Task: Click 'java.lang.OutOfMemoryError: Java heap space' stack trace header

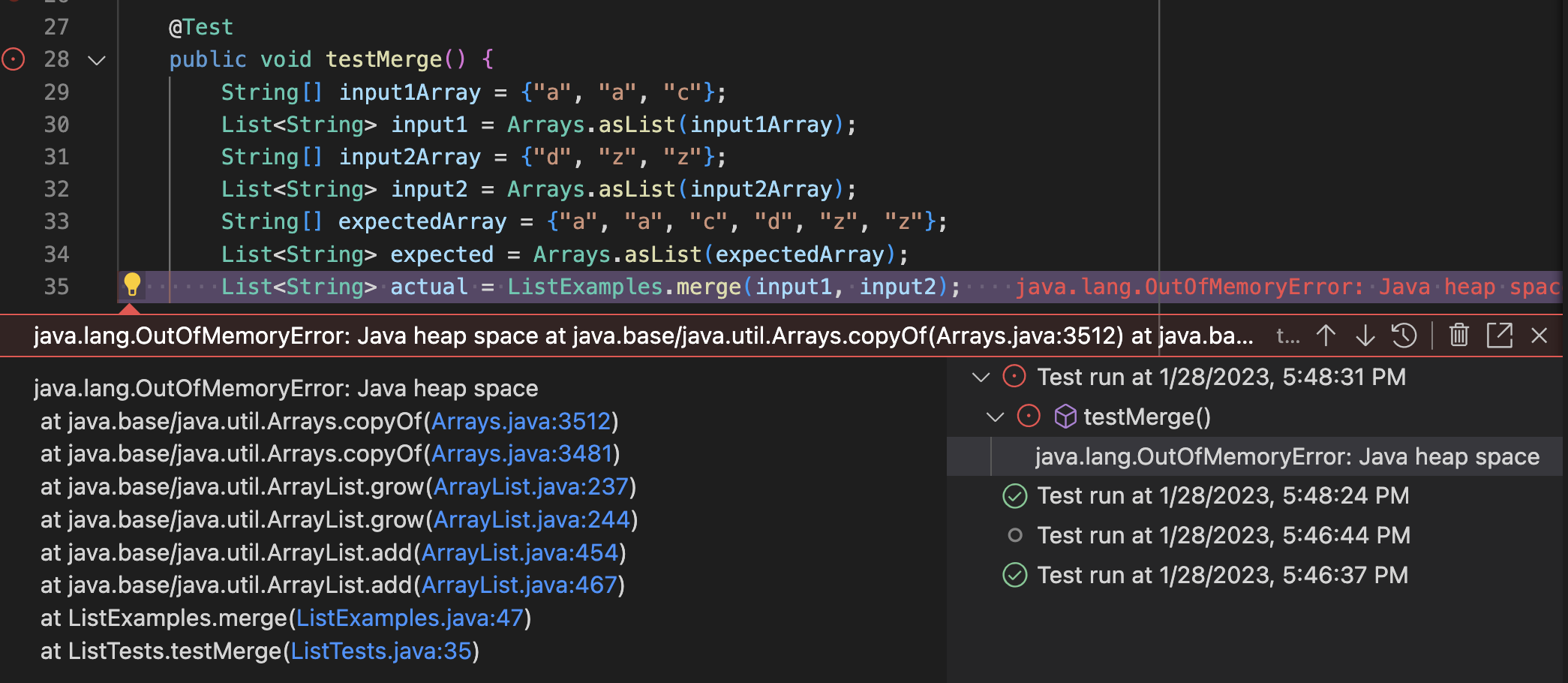Action: tap(286, 388)
